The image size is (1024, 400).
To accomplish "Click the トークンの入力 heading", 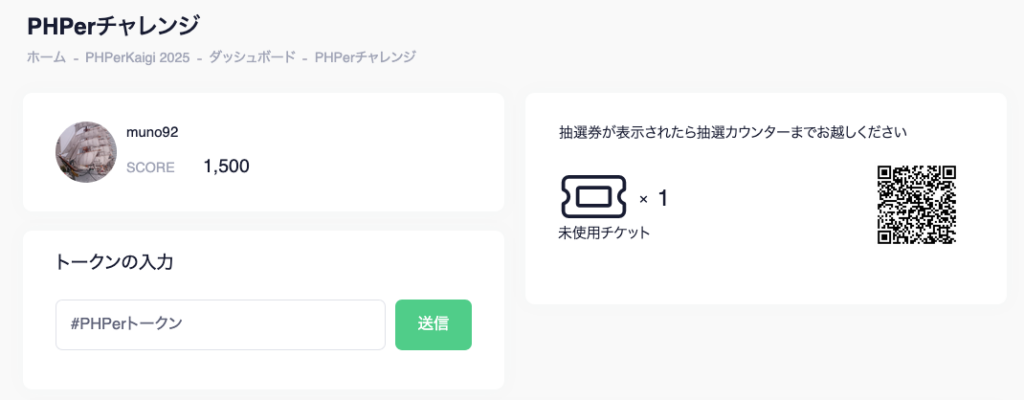I will [x=114, y=262].
